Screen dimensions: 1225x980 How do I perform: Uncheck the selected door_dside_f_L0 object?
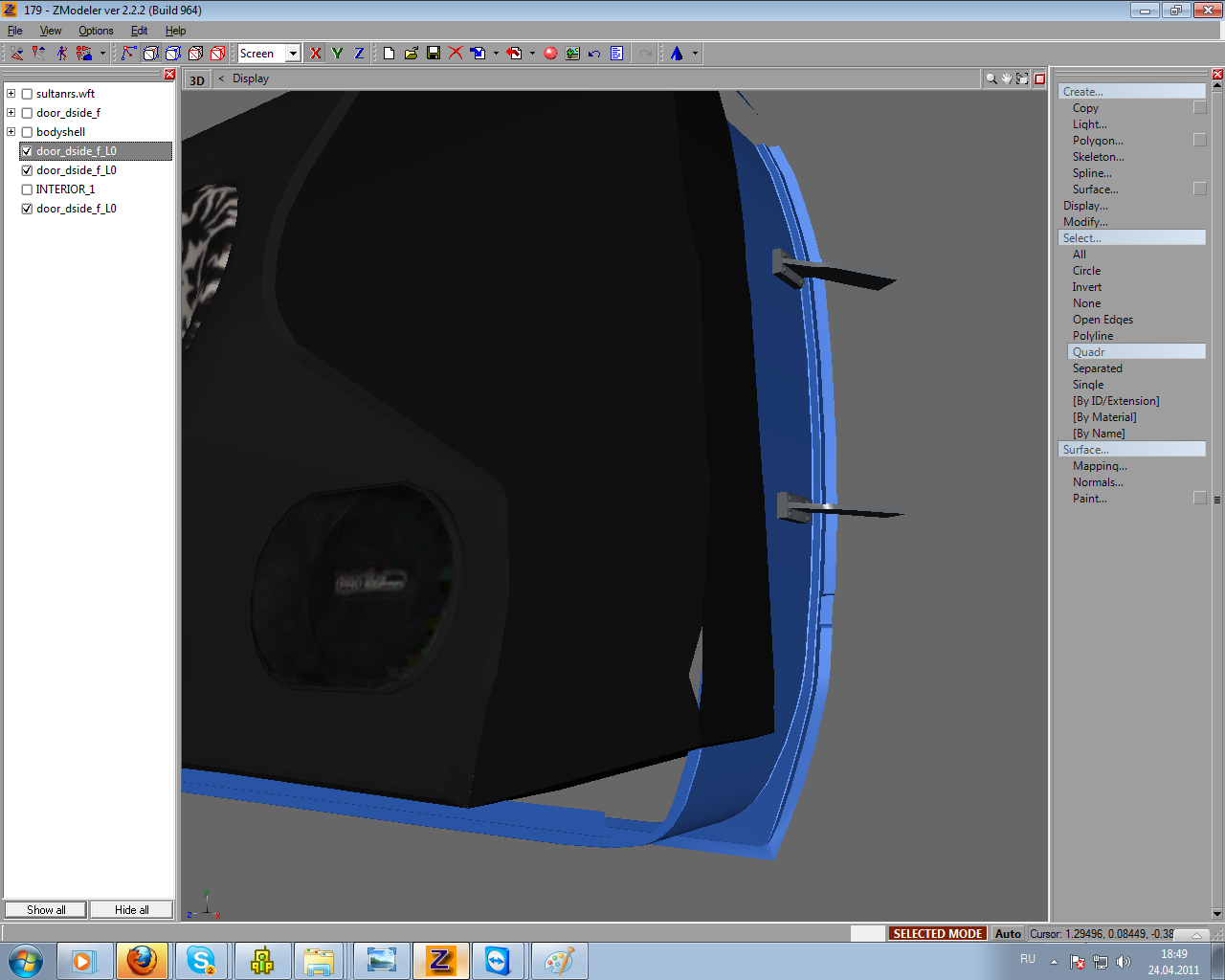pyautogui.click(x=27, y=151)
